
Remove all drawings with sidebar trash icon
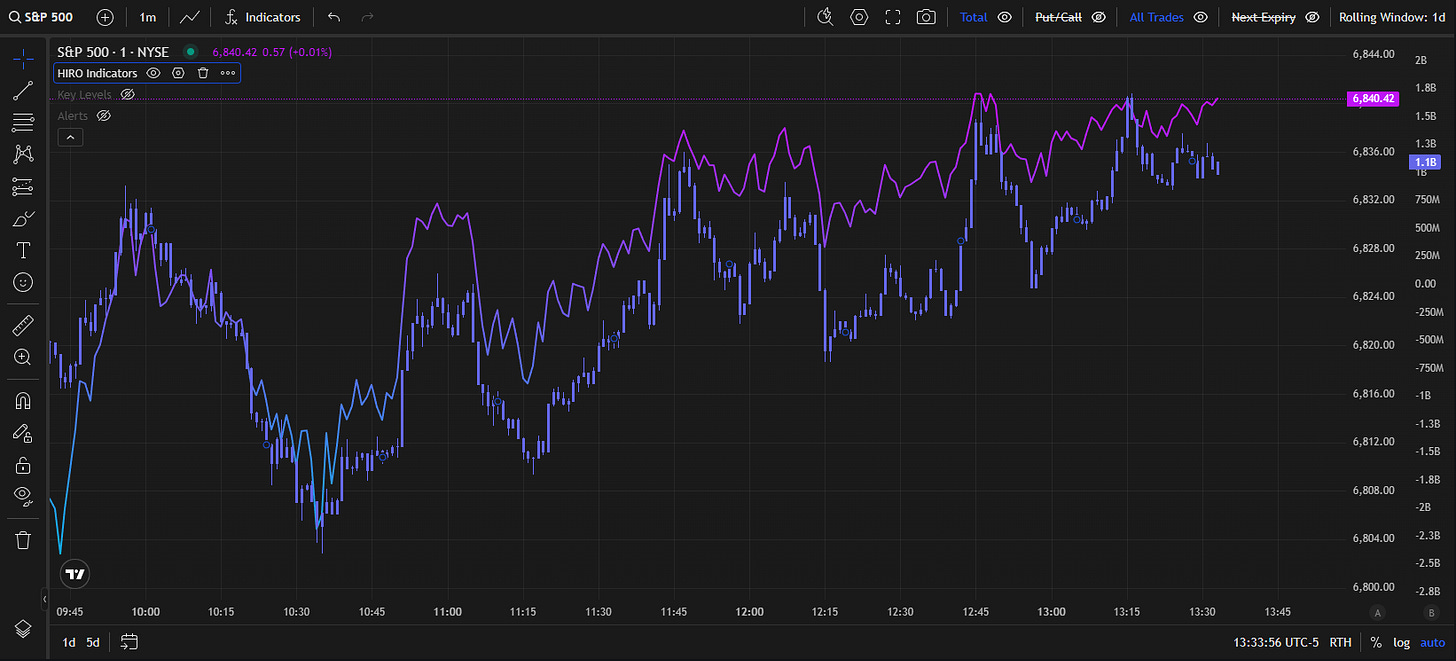[23, 540]
